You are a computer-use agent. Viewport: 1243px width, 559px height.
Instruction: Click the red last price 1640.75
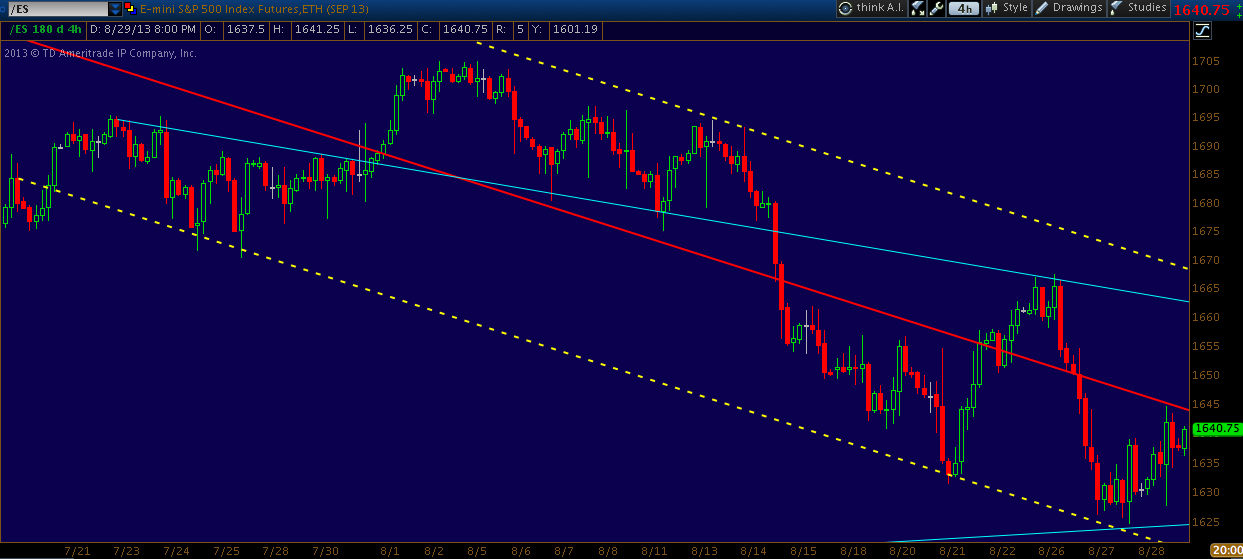click(1203, 9)
